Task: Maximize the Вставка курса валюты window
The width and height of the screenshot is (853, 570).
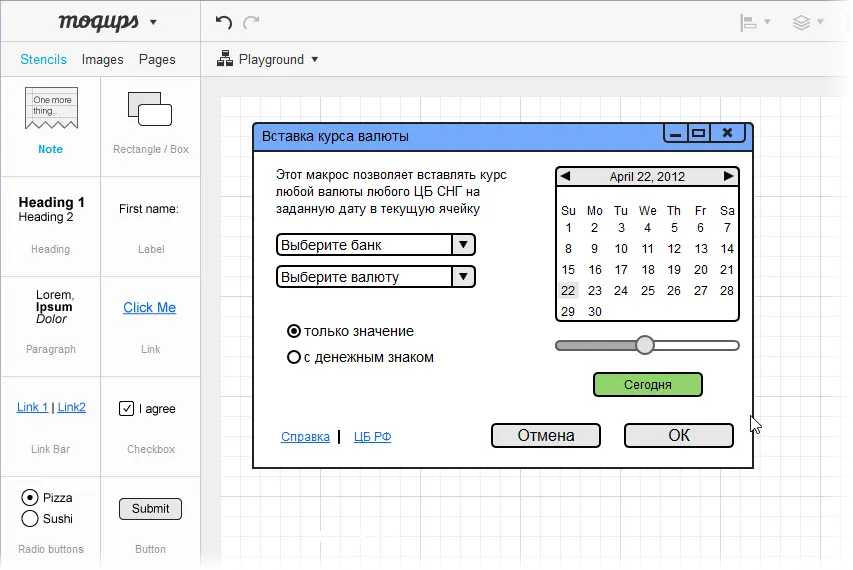Action: pyautogui.click(x=699, y=133)
